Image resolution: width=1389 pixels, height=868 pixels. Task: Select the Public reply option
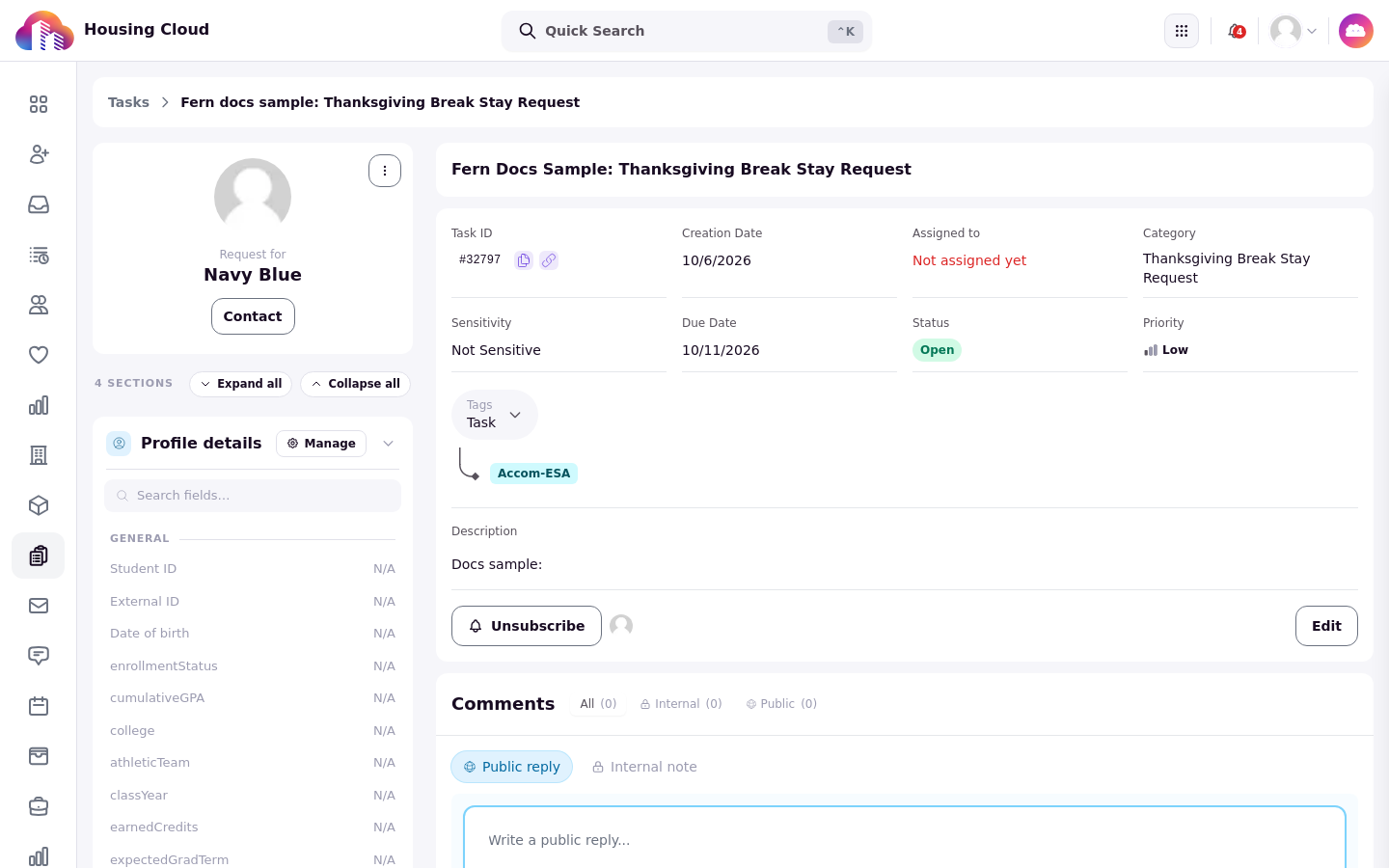pos(511,767)
